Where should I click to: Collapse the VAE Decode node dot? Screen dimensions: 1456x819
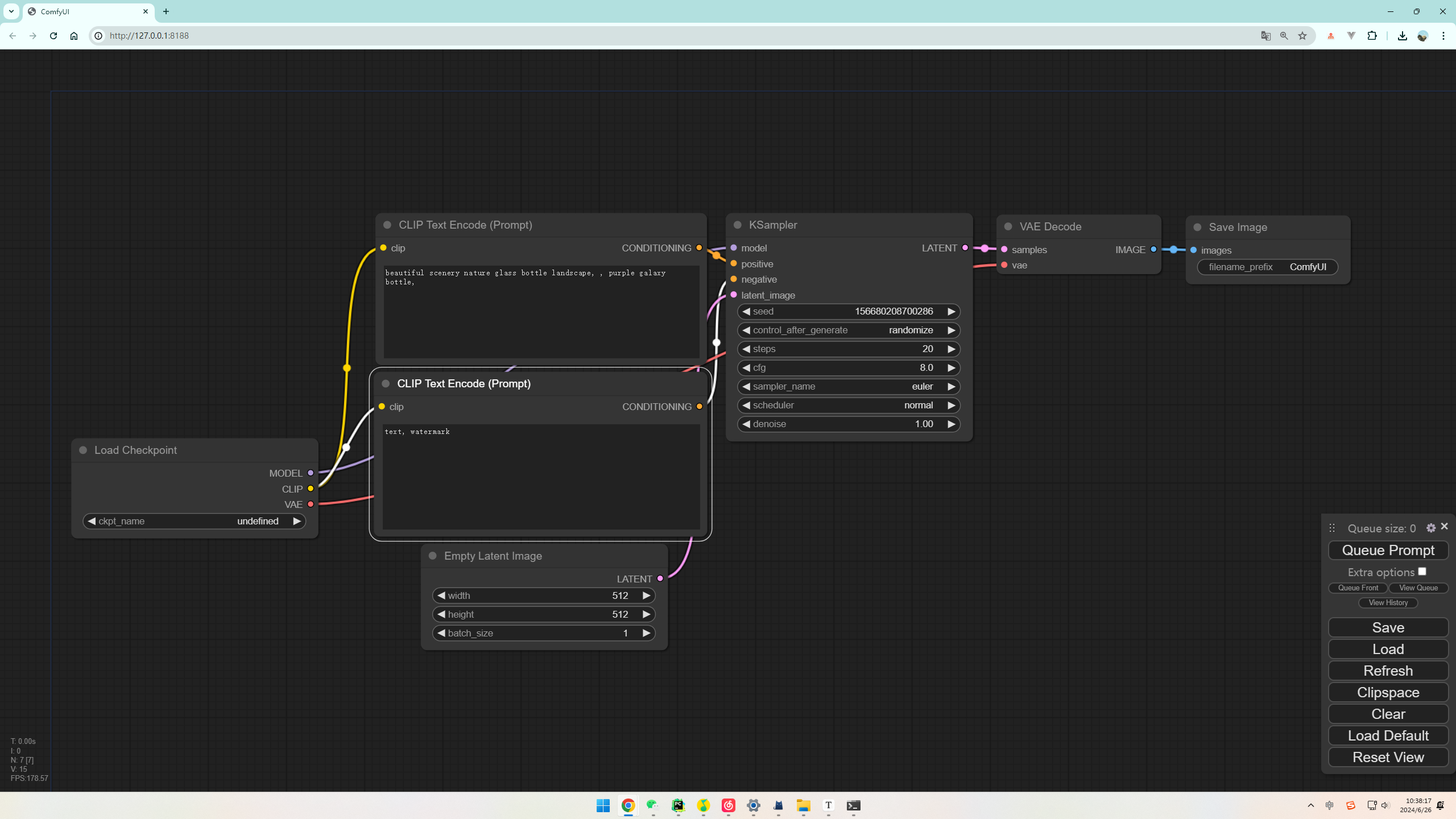[x=1008, y=226]
